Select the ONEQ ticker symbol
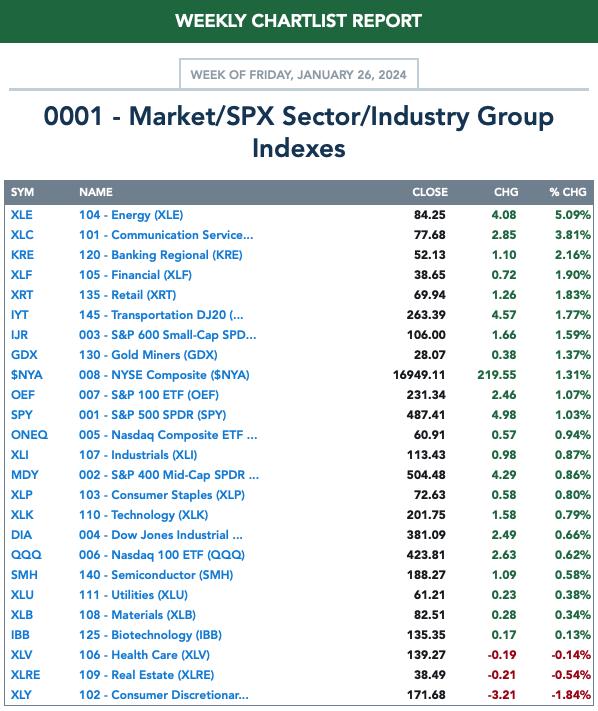Screen dimensions: 598x711 point(29,435)
